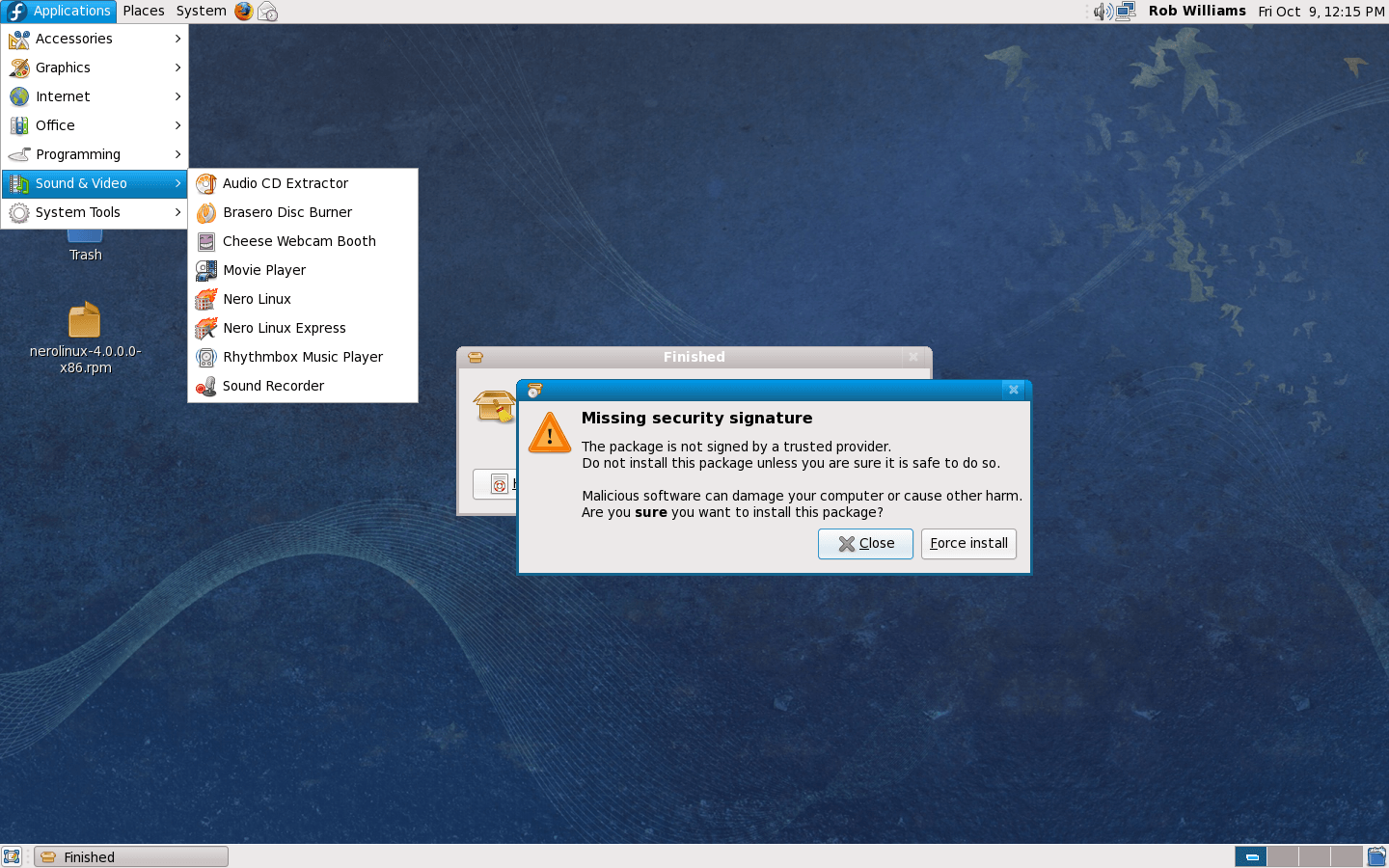This screenshot has width=1389, height=868.
Task: Click the warning triangle icon in dialog
Action: 550,433
